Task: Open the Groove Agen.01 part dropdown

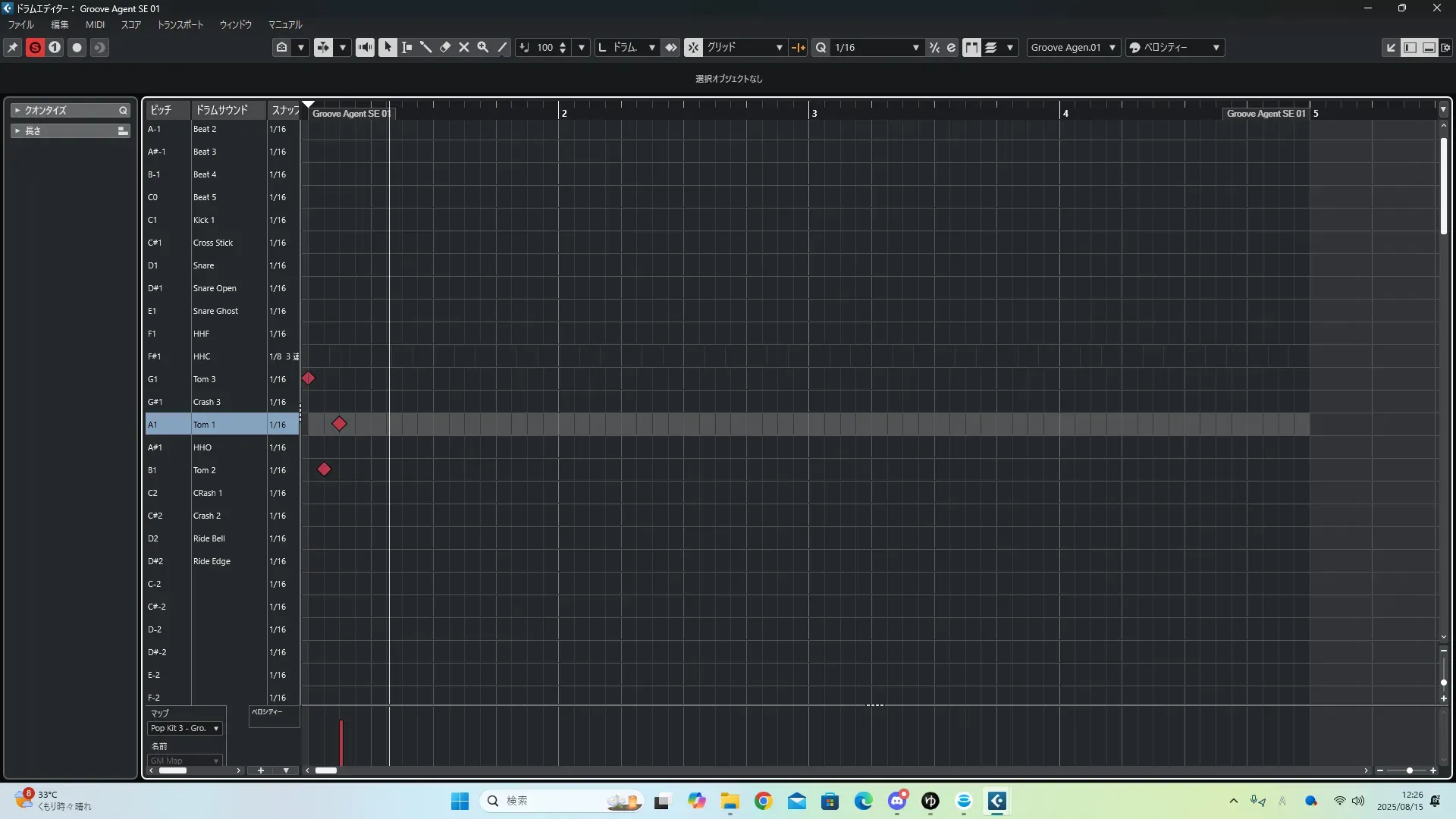Action: [x=1073, y=47]
